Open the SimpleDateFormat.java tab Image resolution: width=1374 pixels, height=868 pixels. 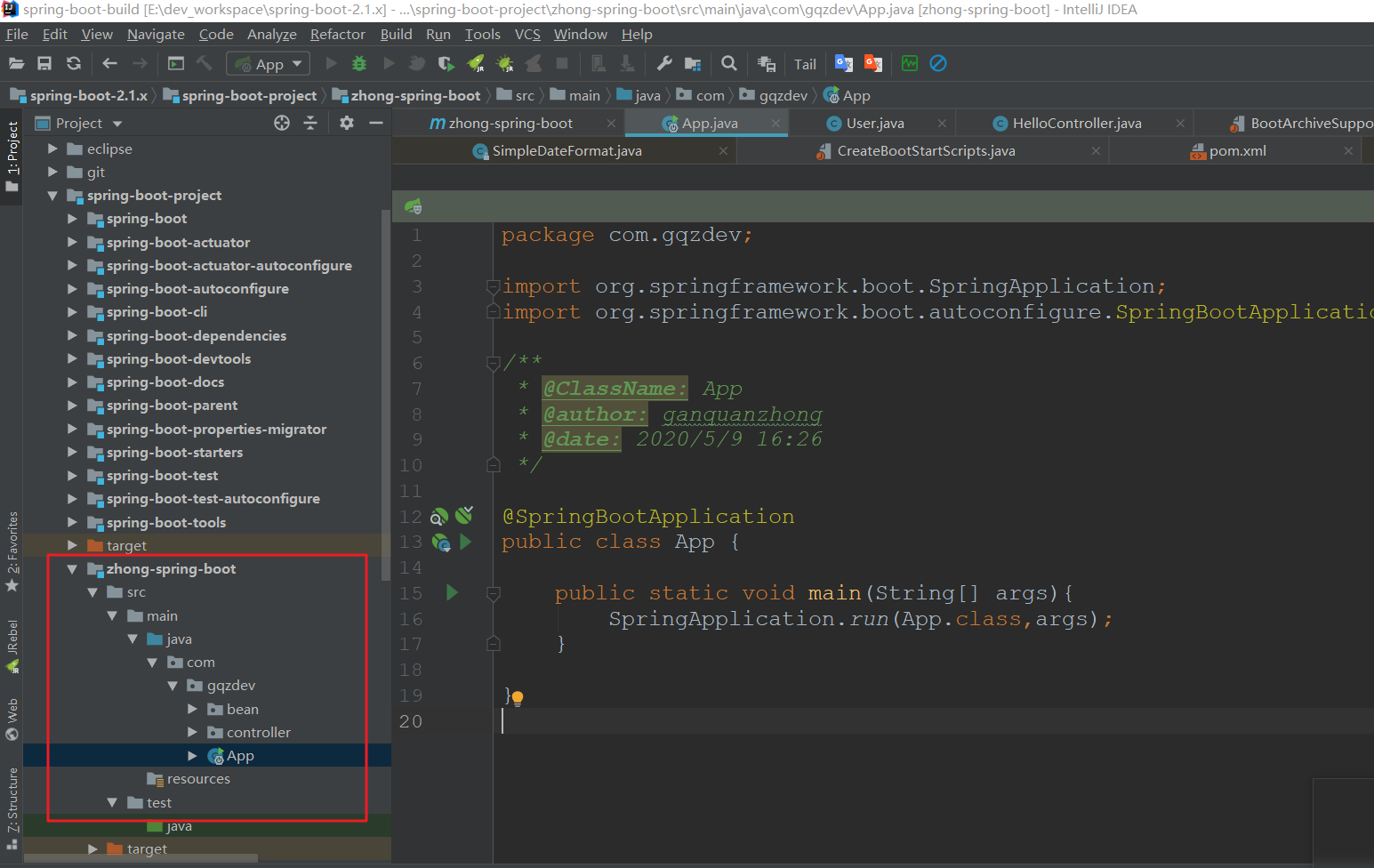point(566,151)
